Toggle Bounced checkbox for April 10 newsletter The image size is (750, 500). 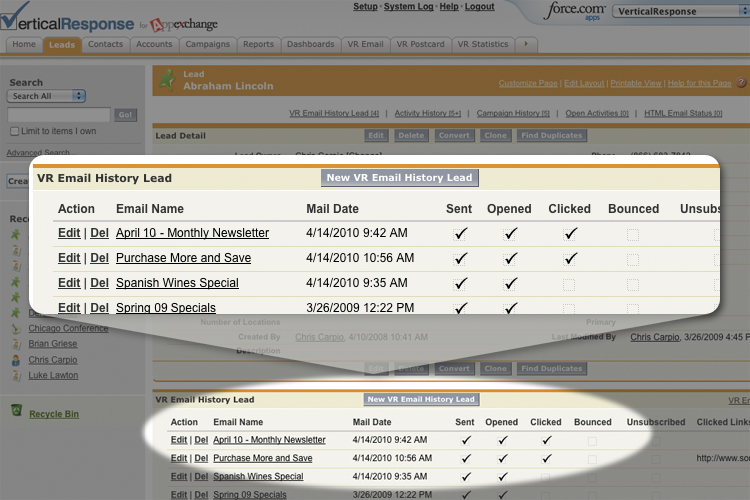(632, 234)
